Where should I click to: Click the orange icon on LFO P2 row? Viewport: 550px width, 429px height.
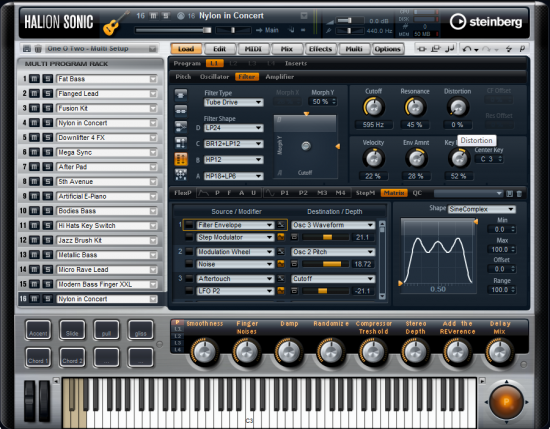281,291
